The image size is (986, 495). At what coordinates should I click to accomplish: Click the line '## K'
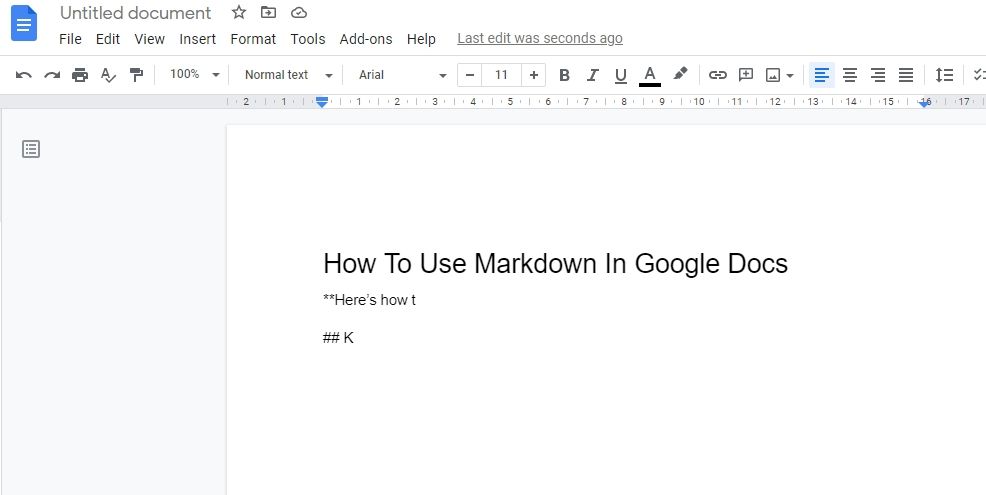(338, 338)
